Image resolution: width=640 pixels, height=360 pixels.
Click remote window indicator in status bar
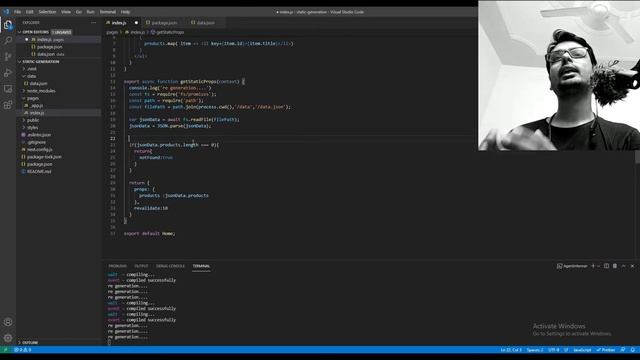(x=5, y=350)
